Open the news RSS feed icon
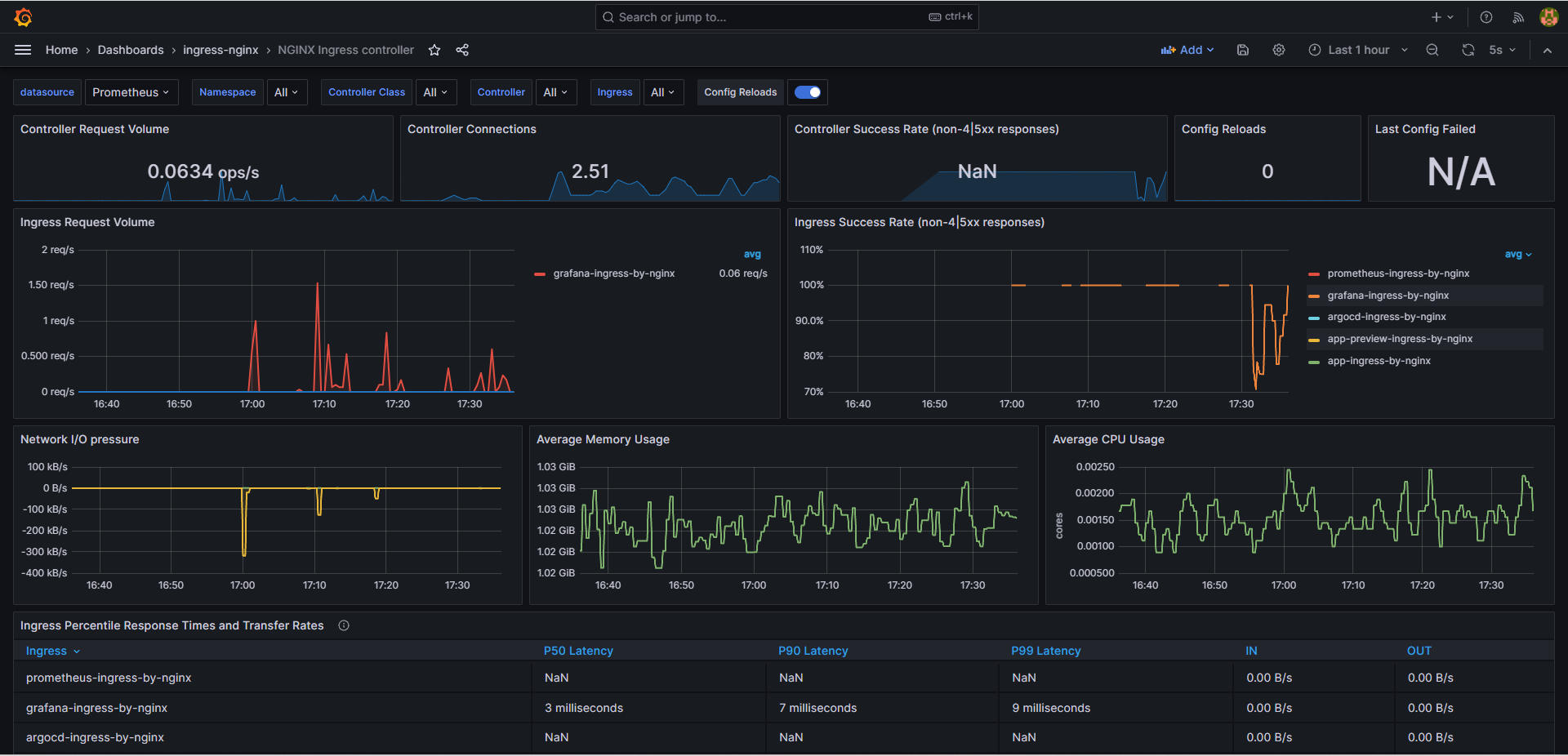This screenshot has height=756, width=1568. 1518,17
